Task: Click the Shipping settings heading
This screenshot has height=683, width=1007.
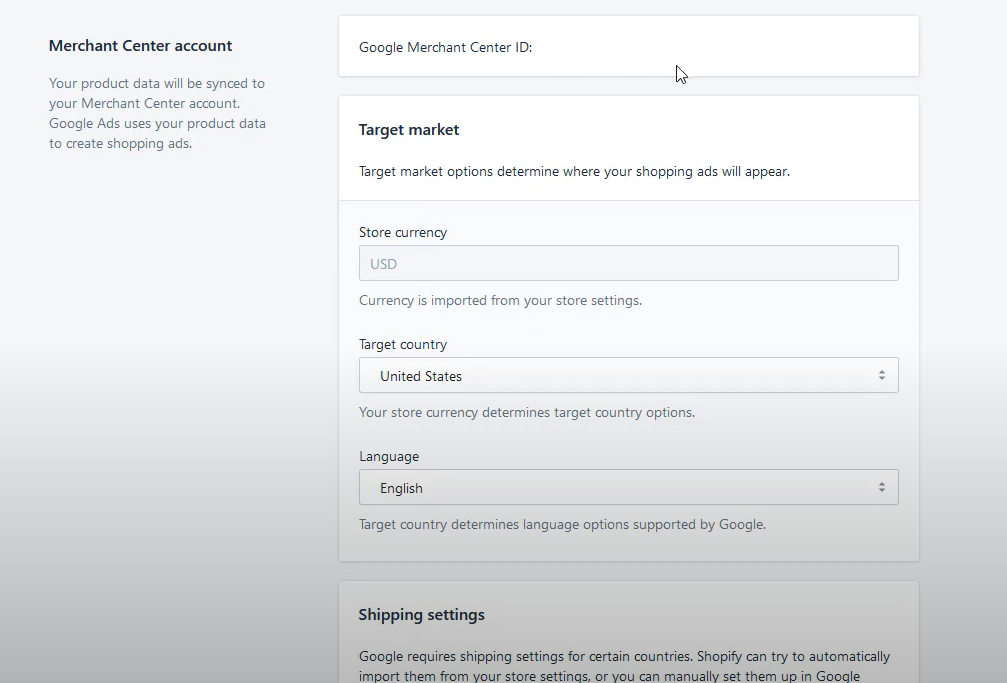Action: (x=422, y=615)
